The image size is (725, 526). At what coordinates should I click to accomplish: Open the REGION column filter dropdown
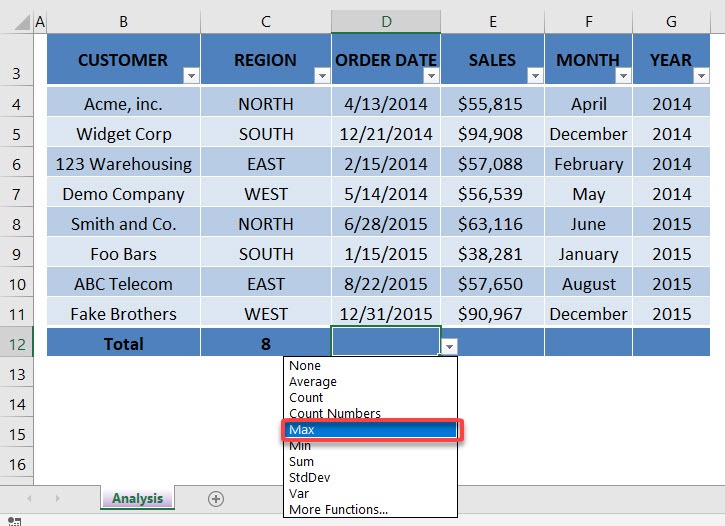point(322,75)
